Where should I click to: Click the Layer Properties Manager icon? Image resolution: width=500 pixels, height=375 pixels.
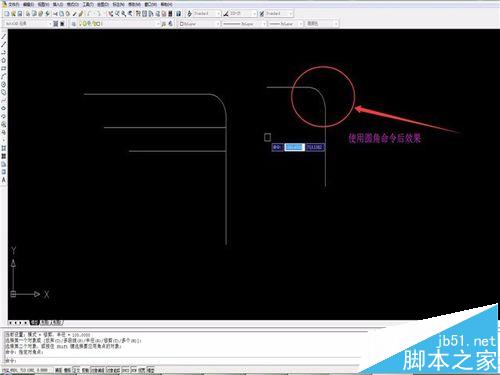73,24
